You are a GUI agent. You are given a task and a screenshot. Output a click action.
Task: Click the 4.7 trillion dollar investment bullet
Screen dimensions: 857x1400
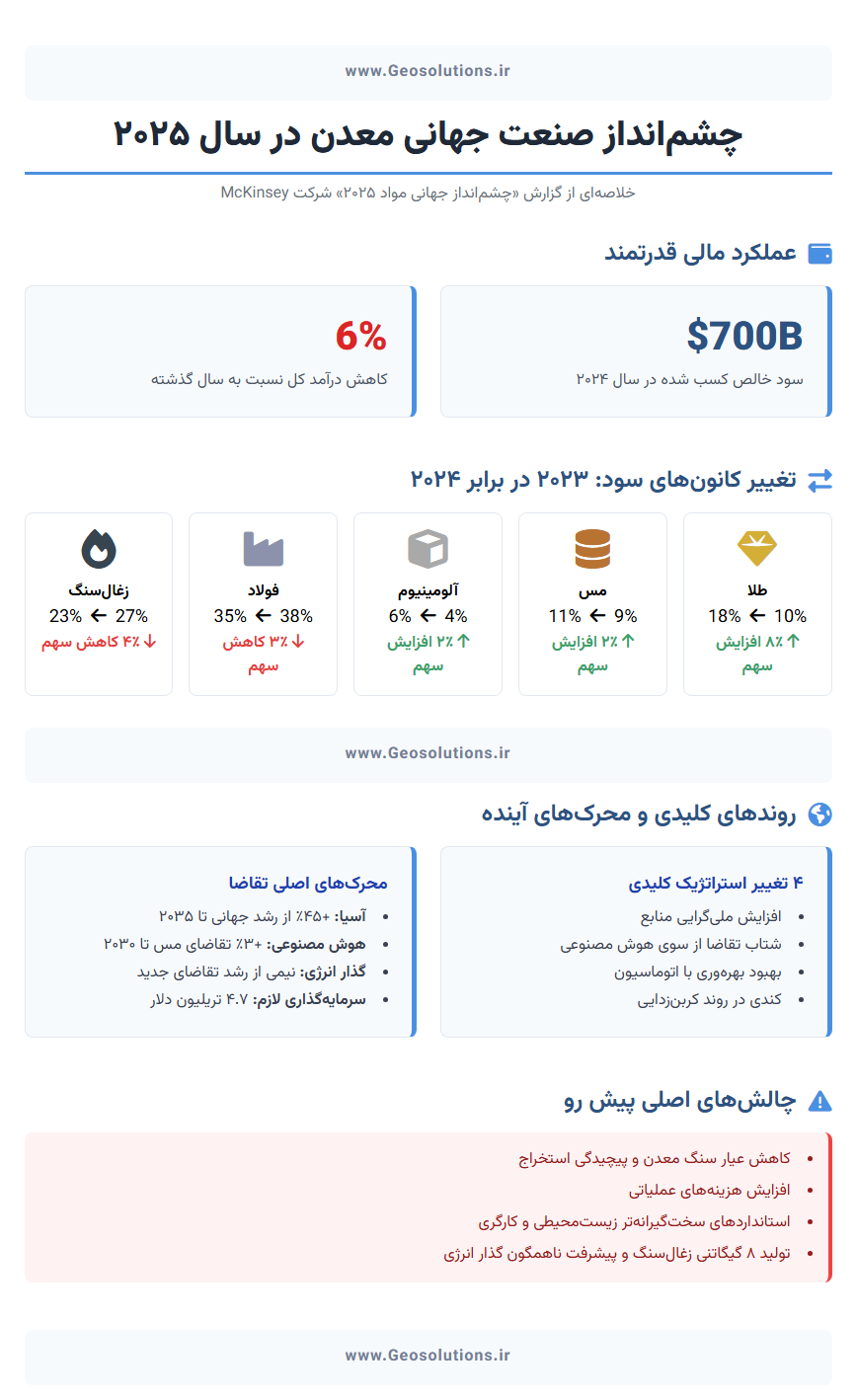point(258,1000)
